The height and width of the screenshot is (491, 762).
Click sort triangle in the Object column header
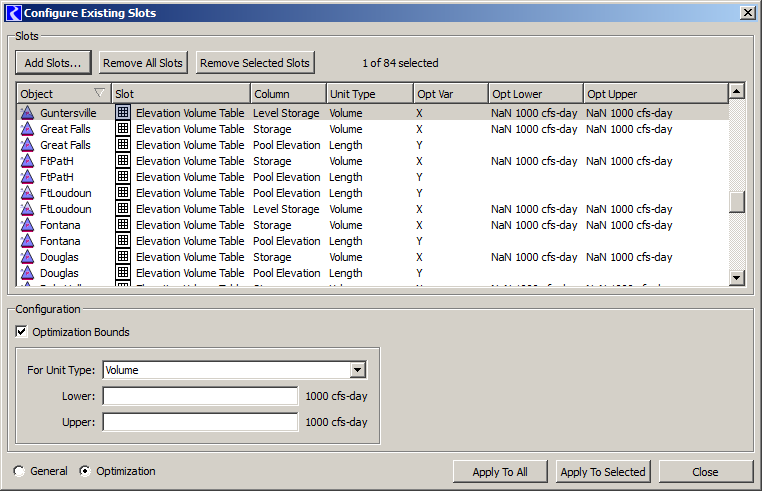pos(99,92)
